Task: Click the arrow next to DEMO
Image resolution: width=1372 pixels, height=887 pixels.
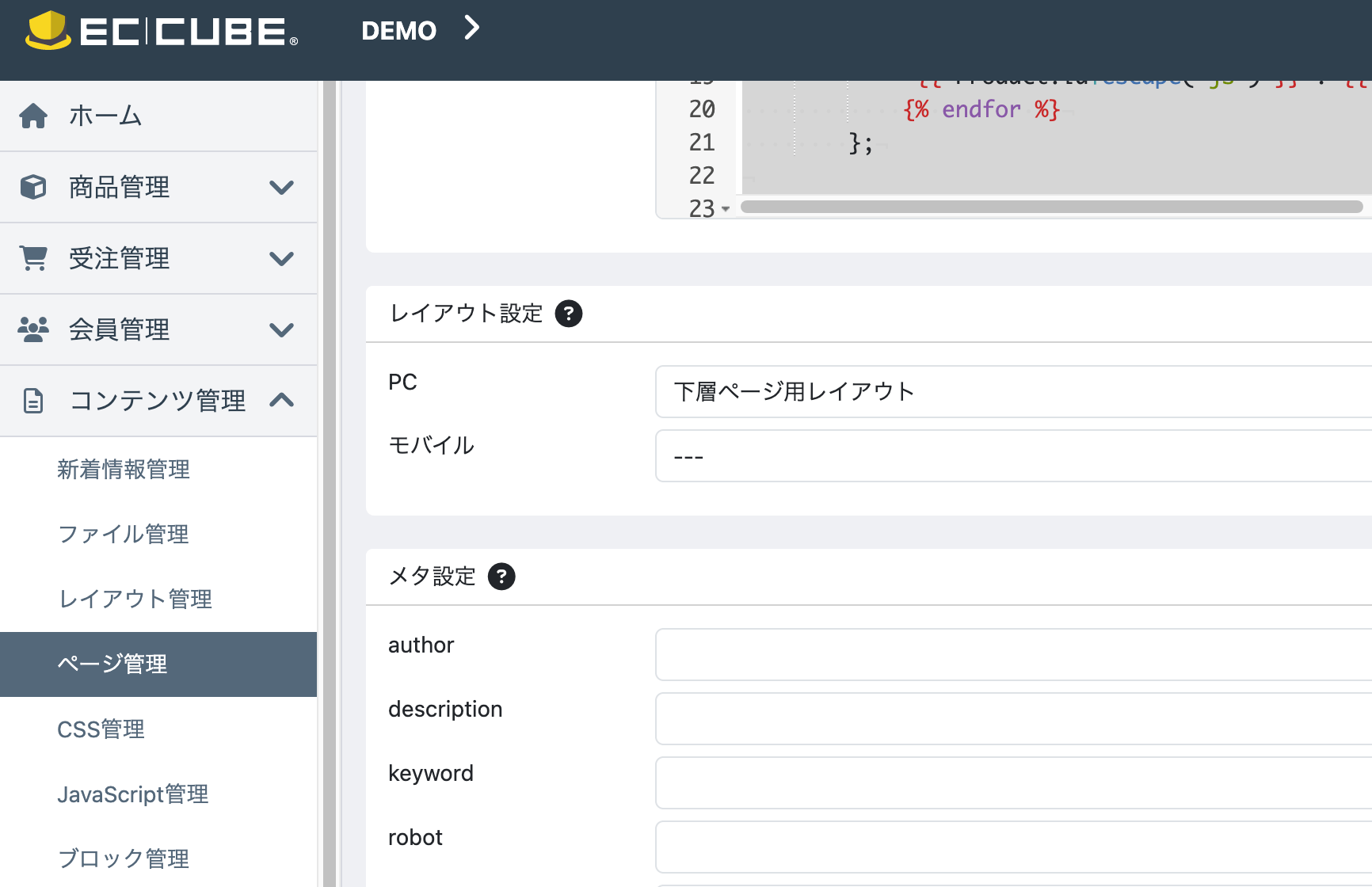Action: [x=472, y=28]
